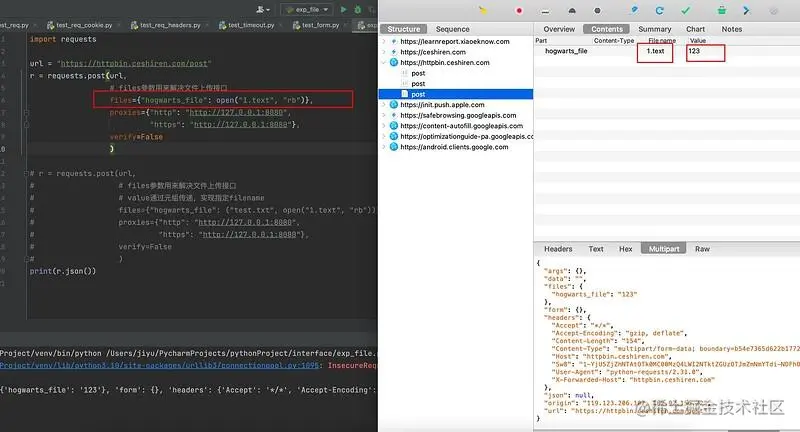800x432 pixels.
Task: Toggle the Breakpoints hexagon icon in Charles
Action: 597,11
